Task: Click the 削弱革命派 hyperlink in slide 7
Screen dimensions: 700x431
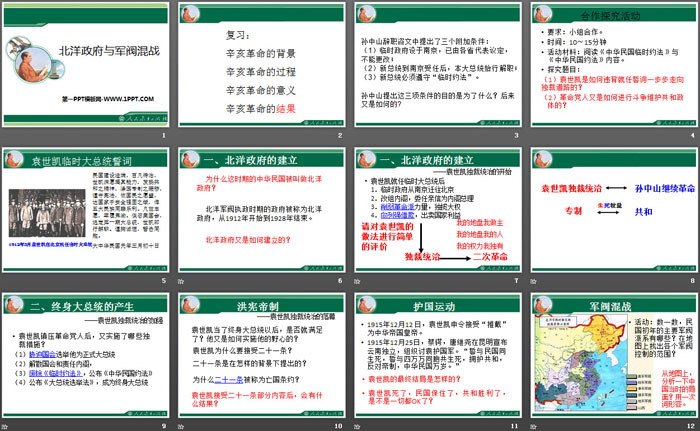Action: tap(397, 207)
